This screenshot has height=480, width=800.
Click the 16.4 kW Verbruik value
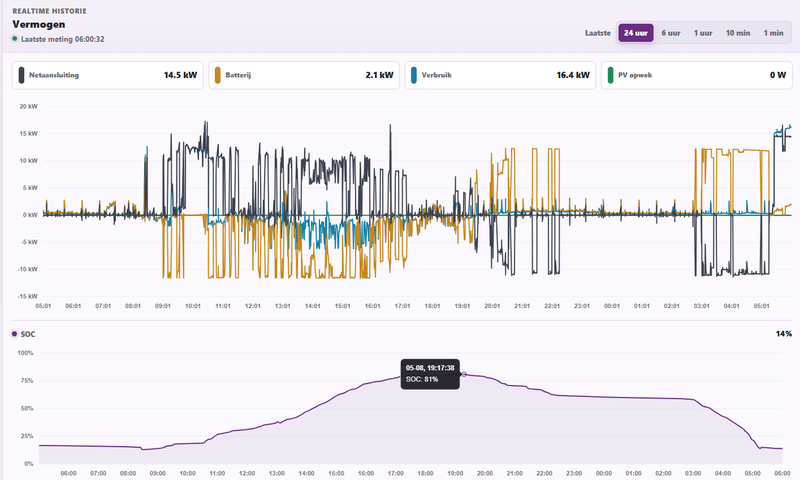click(x=573, y=75)
